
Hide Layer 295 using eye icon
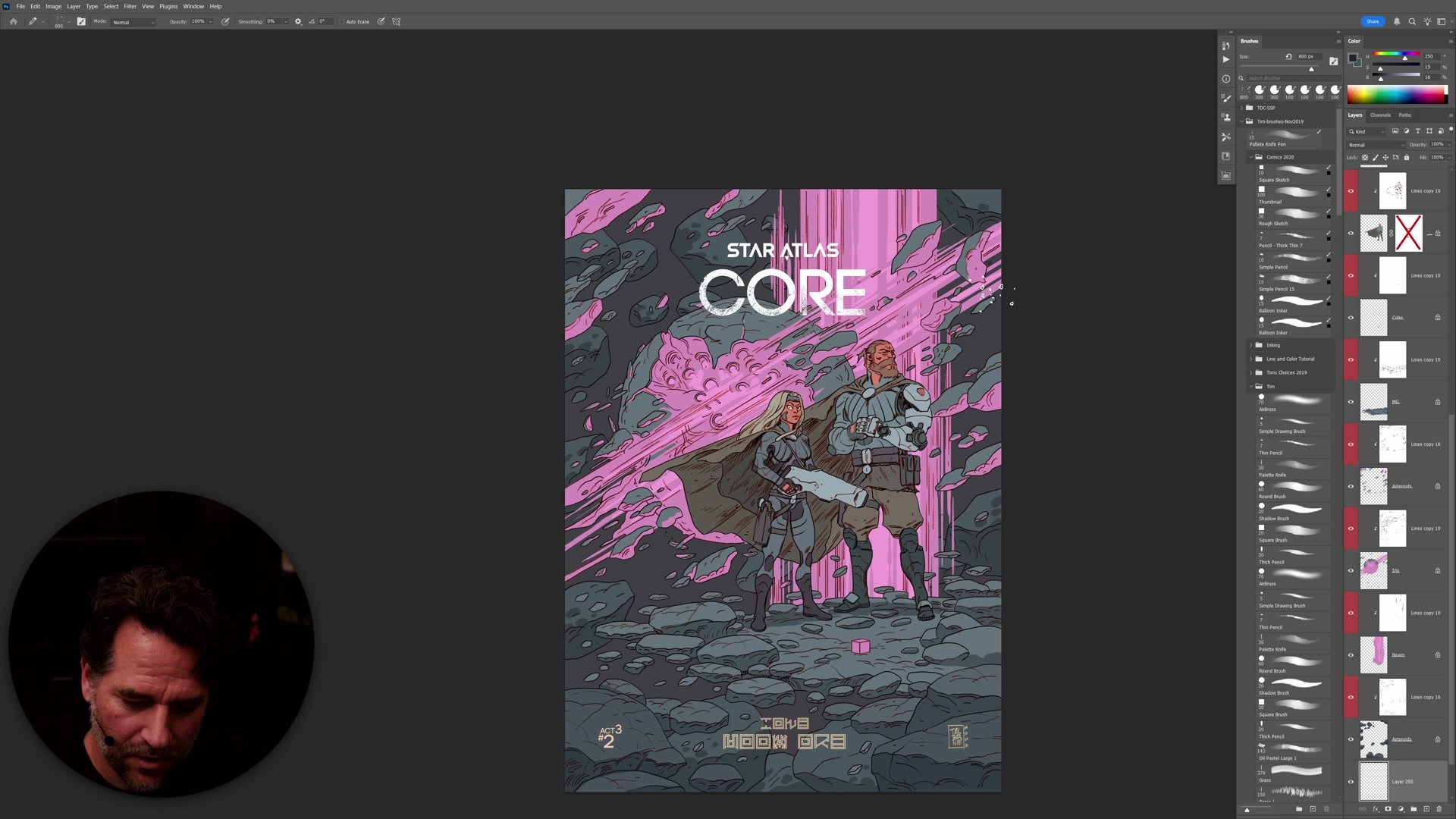point(1351,781)
